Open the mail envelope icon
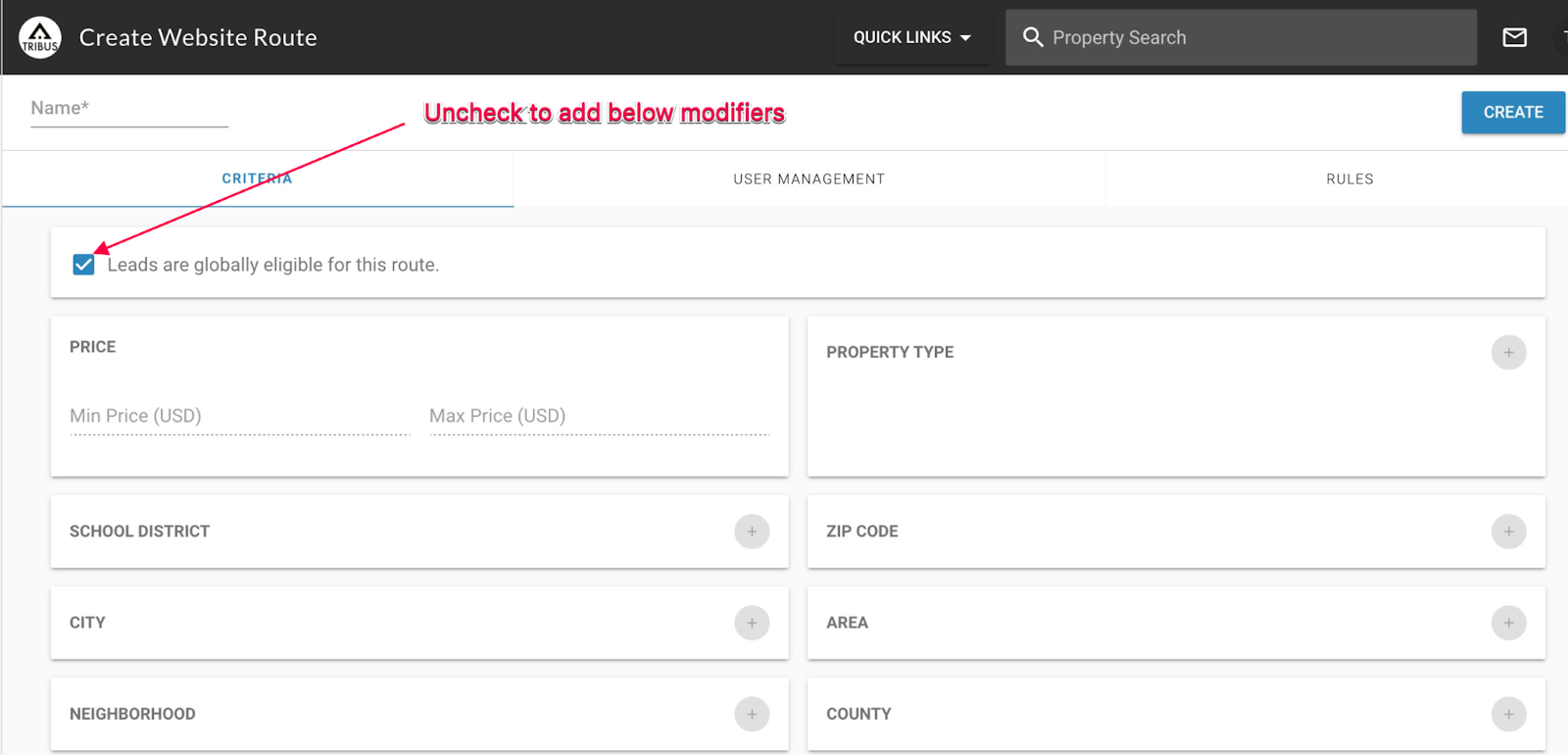This screenshot has height=755, width=1568. [1515, 37]
